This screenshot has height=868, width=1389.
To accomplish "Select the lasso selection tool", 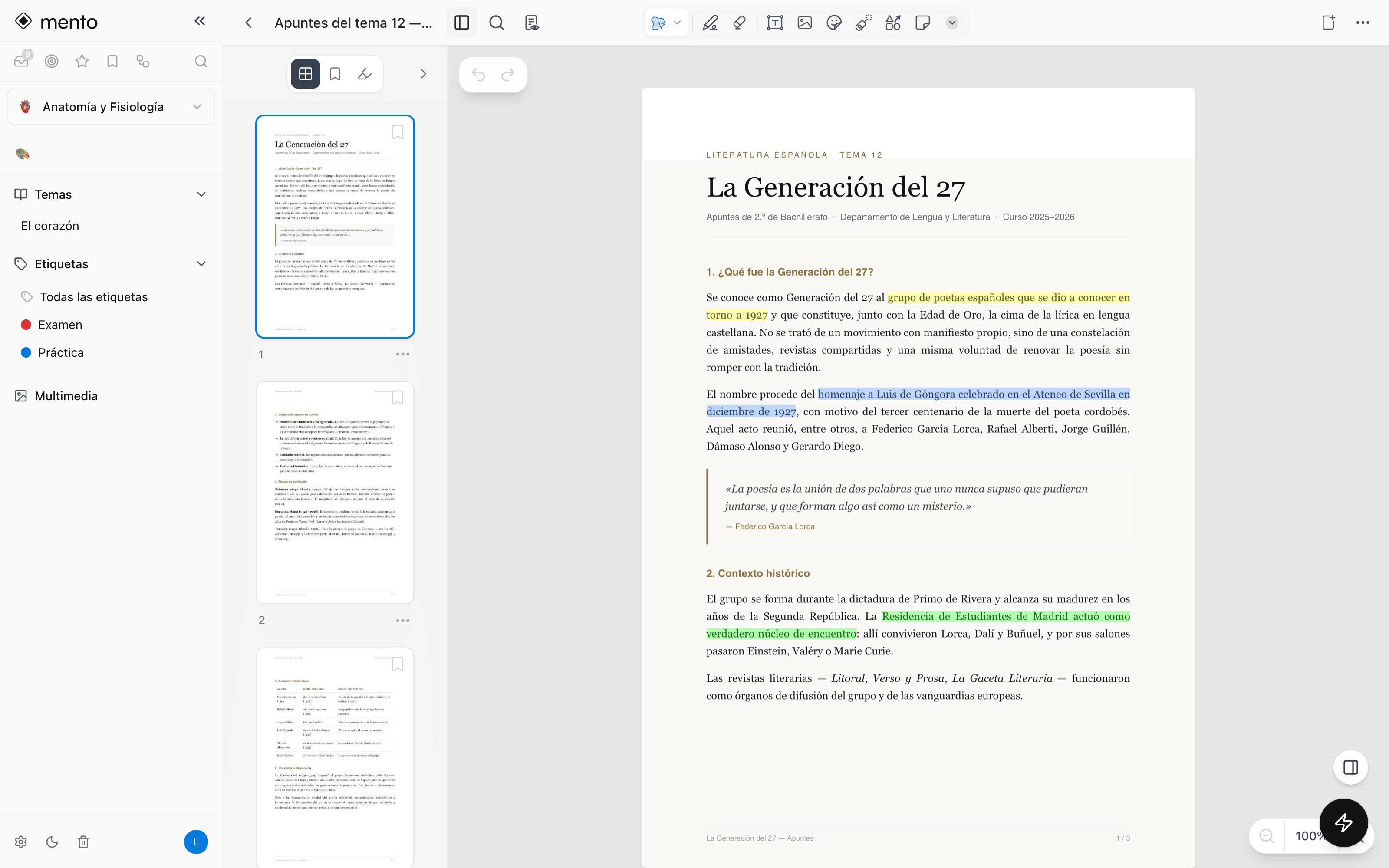I will (x=658, y=23).
